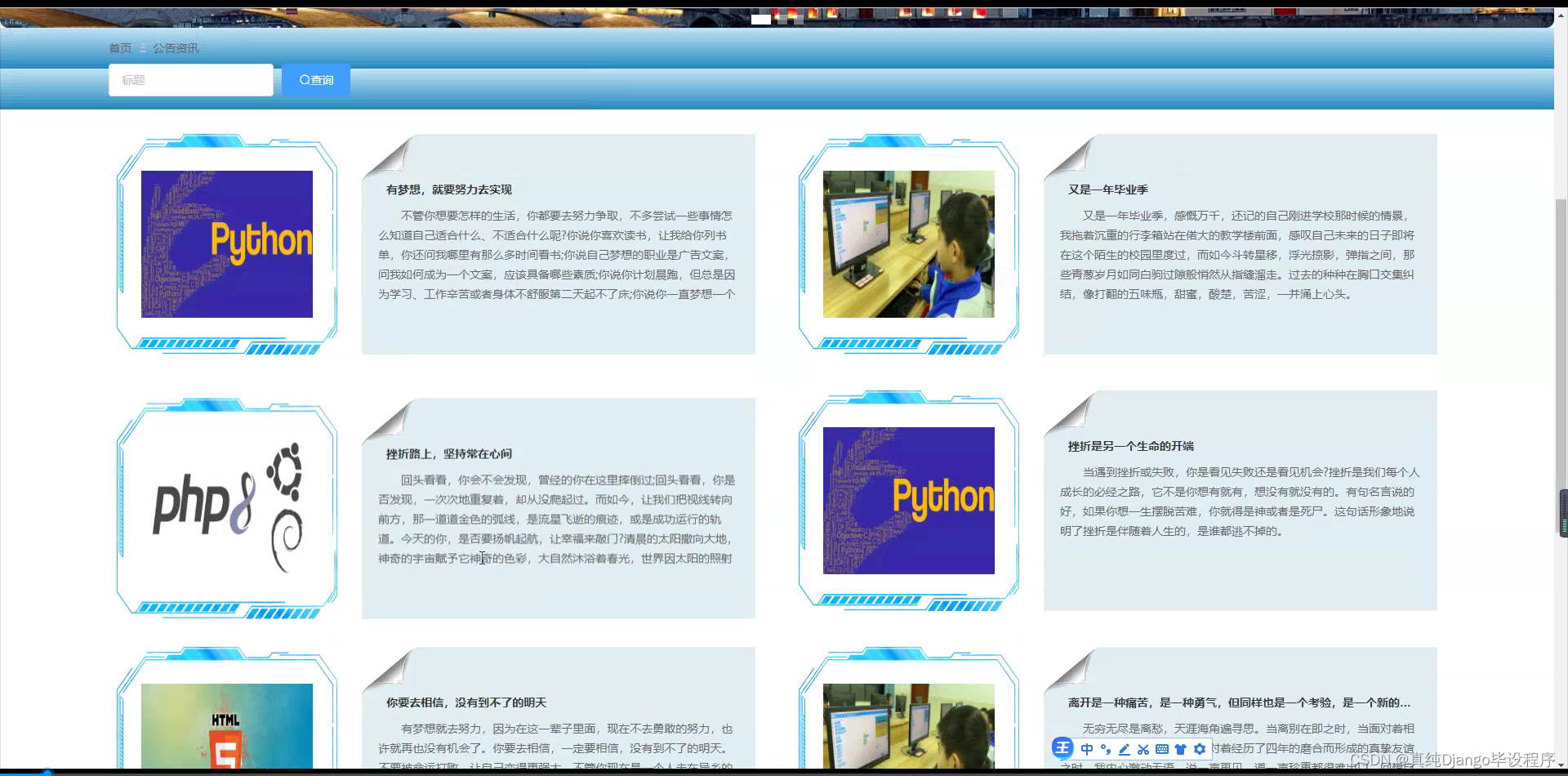Select the 公告资讯 breadcrumb item
This screenshot has height=776, width=1568.
click(x=176, y=47)
